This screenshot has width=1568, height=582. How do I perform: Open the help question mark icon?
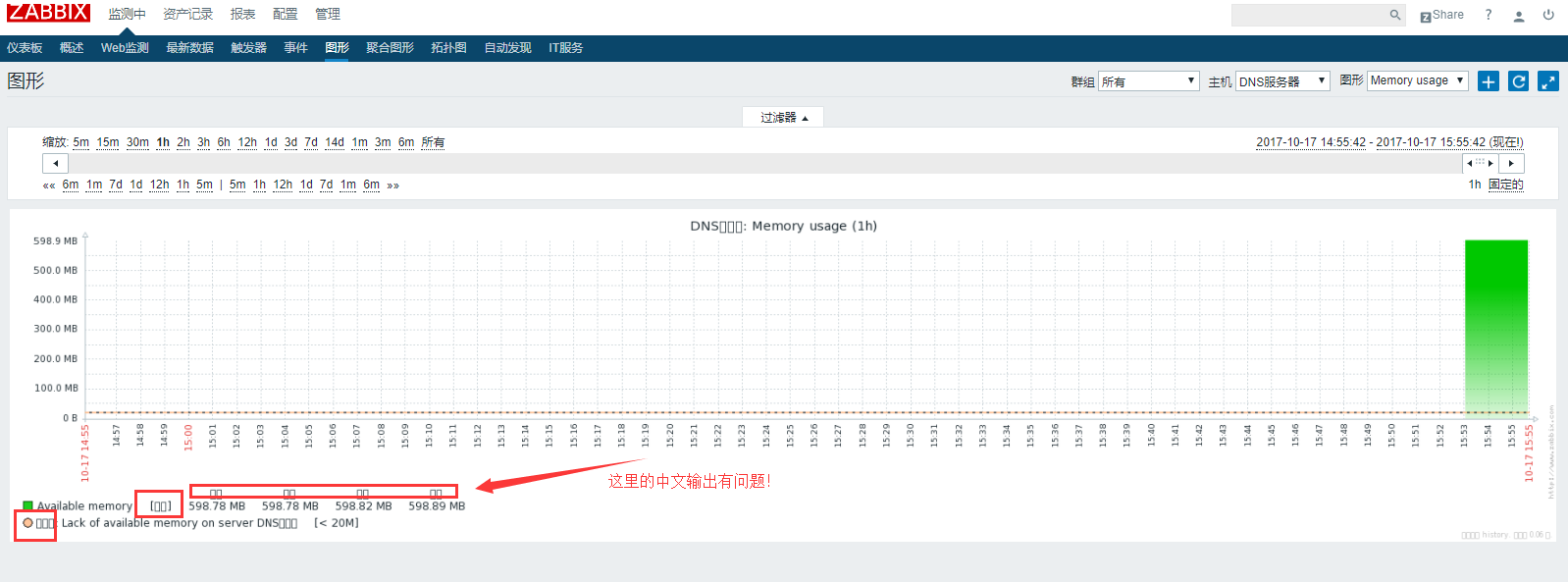point(1489,15)
